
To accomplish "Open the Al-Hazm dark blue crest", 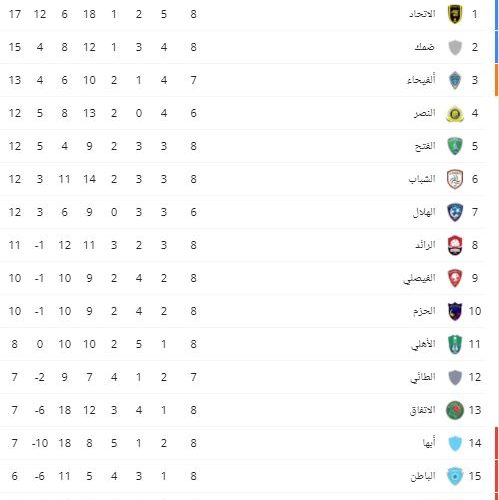I will pos(455,311).
